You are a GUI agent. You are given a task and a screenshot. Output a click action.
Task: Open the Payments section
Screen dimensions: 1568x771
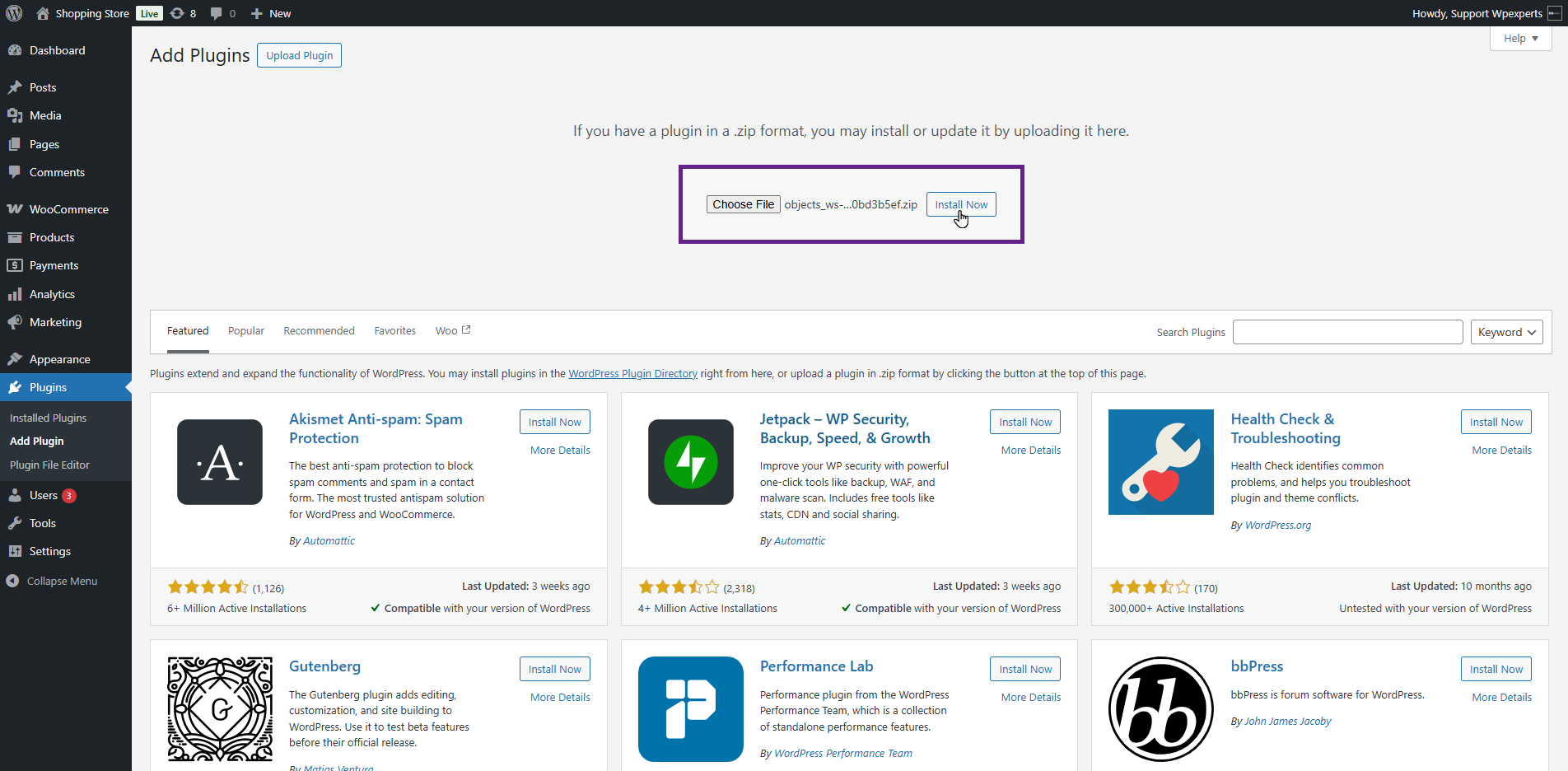54,265
